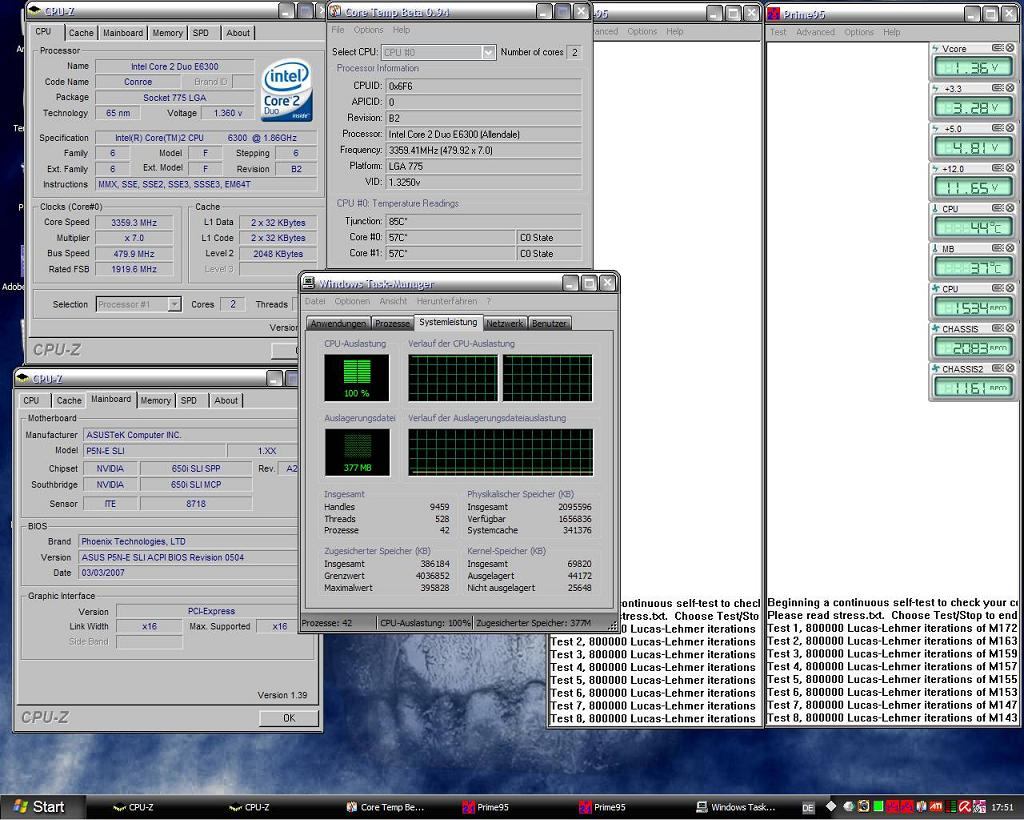Click the ATI icon in the system tray
The image size is (1024, 820).
pyautogui.click(x=936, y=807)
